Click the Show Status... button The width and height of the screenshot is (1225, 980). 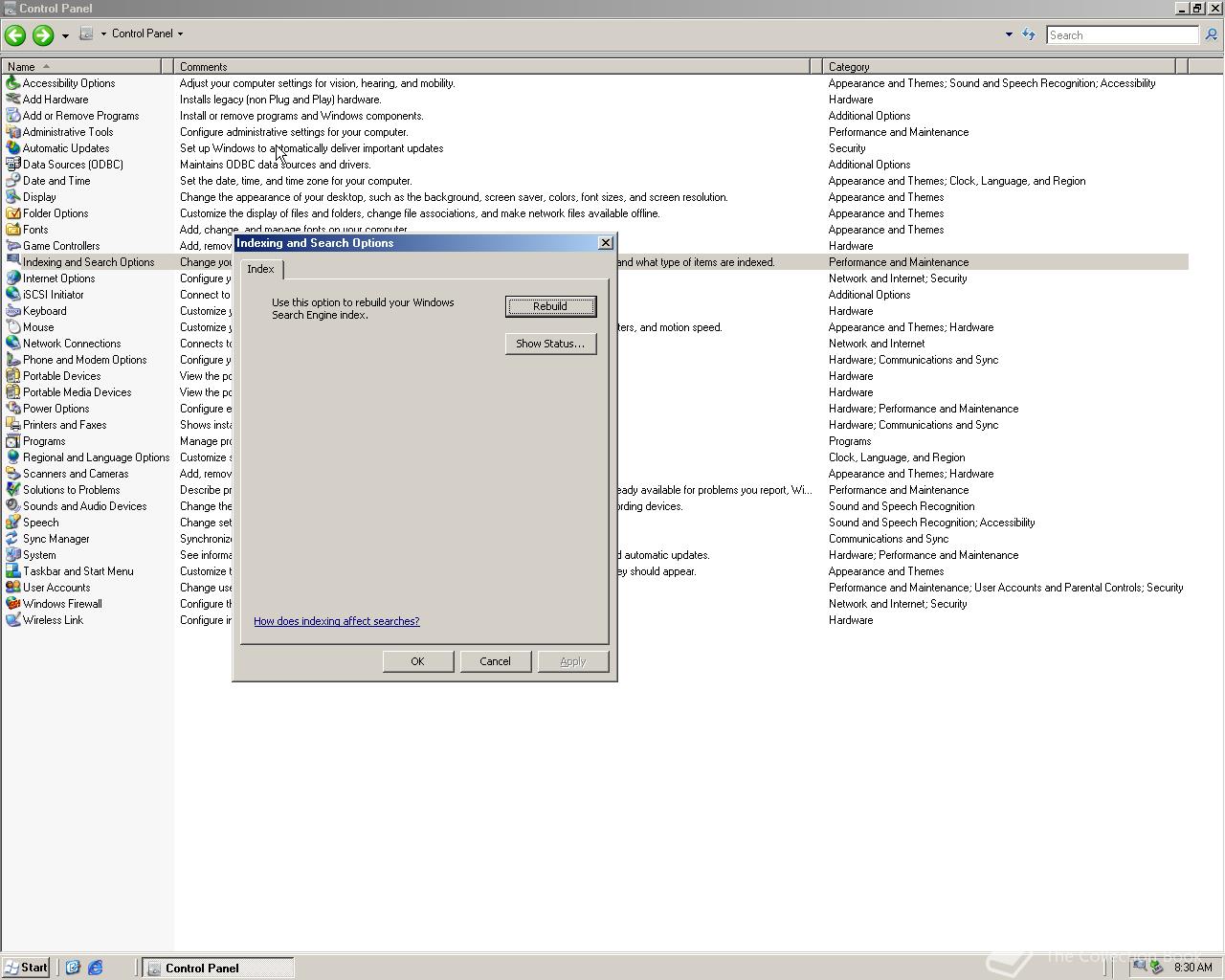[550, 344]
